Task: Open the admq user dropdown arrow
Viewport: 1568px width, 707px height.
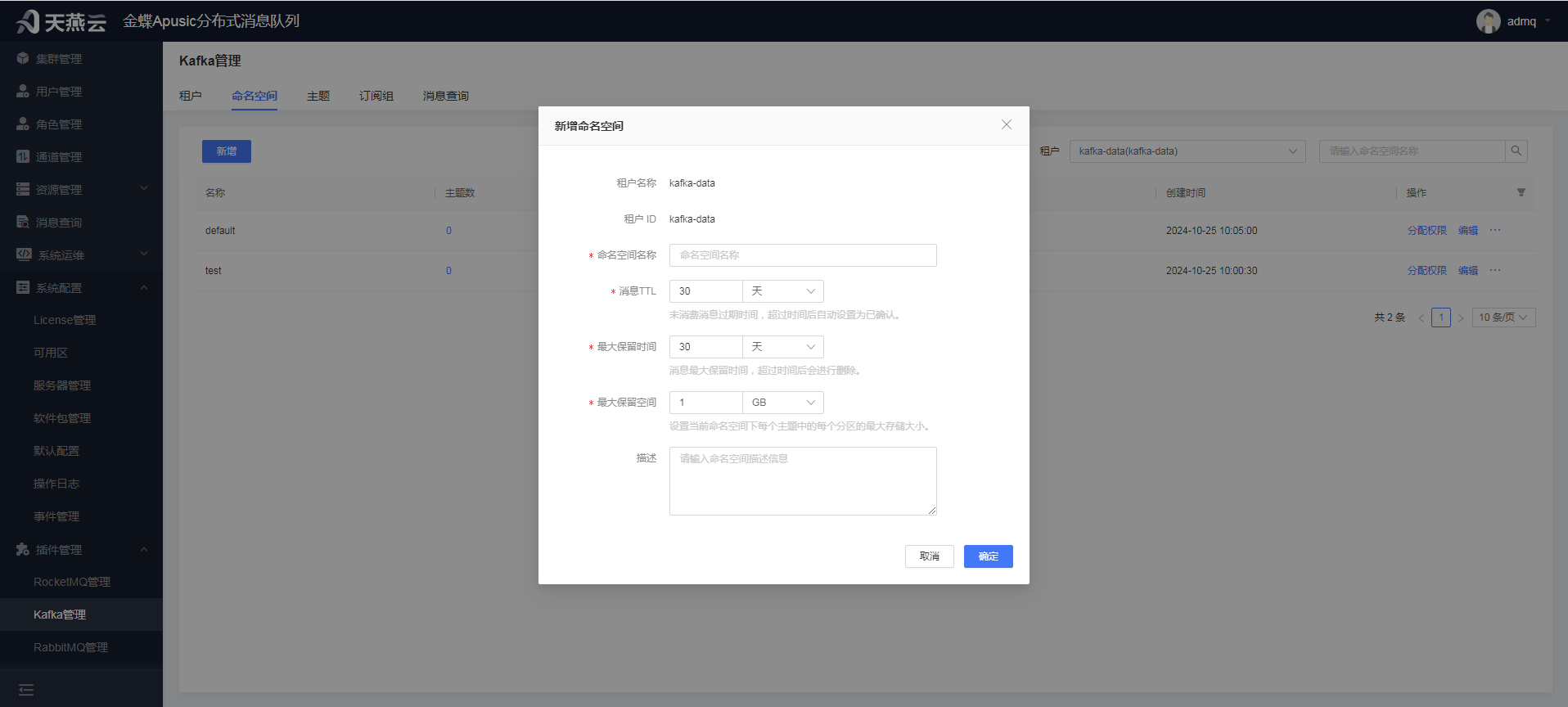Action: 1548,21
